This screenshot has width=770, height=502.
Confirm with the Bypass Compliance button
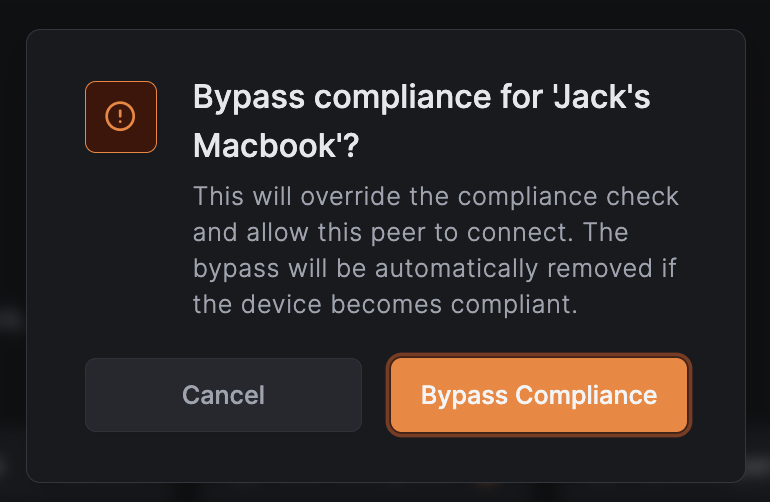tap(539, 395)
